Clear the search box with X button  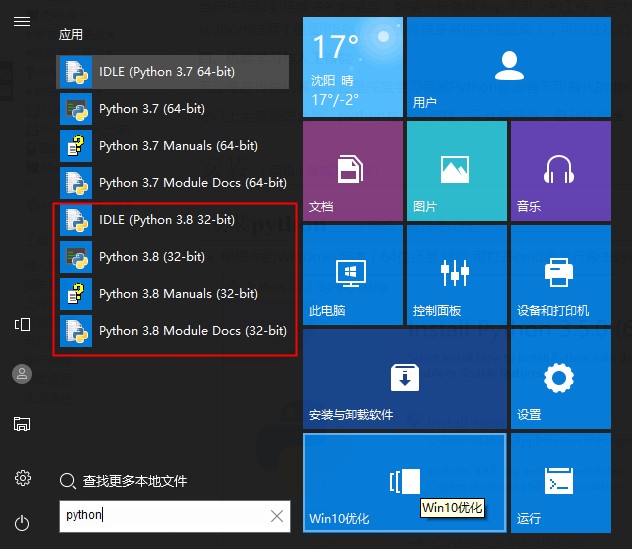point(277,516)
